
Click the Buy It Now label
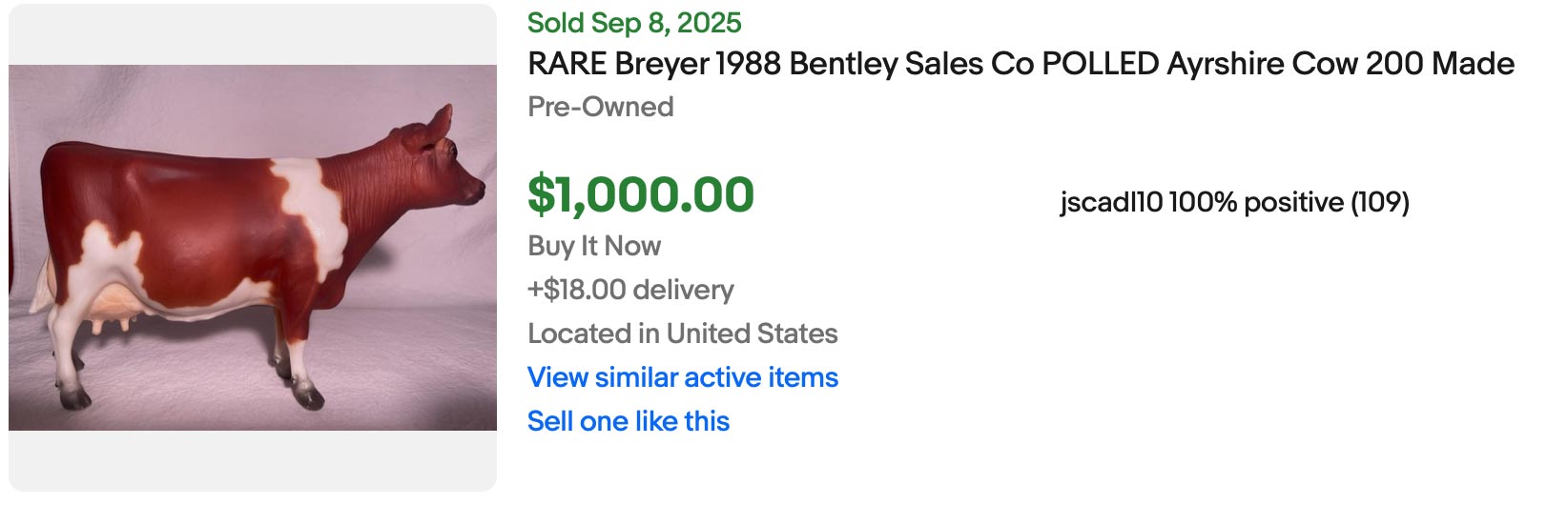point(594,246)
